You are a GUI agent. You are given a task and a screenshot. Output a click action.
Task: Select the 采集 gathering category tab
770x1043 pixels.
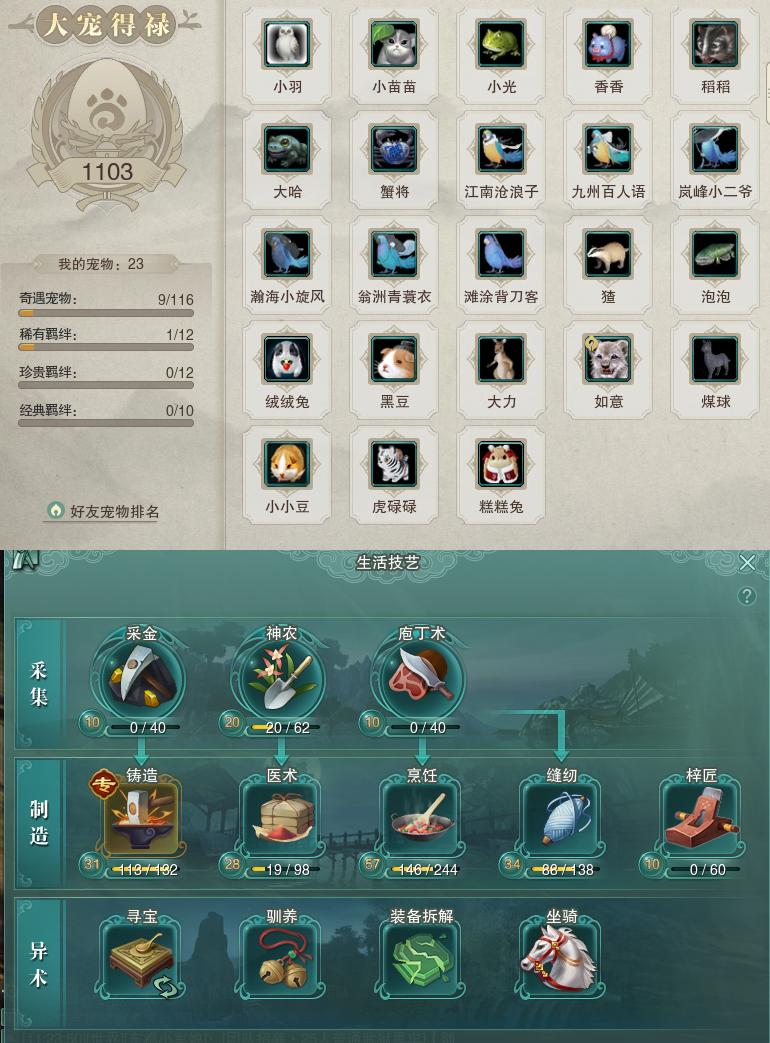[39, 683]
